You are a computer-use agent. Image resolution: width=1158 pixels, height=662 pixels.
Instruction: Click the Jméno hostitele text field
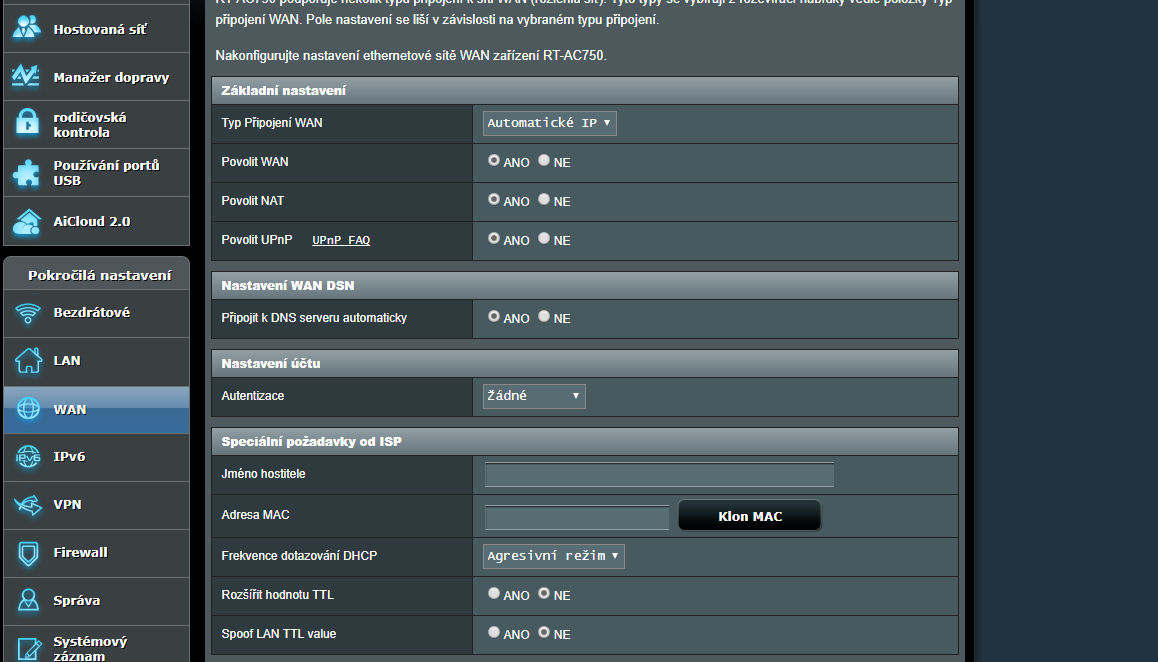(x=659, y=474)
